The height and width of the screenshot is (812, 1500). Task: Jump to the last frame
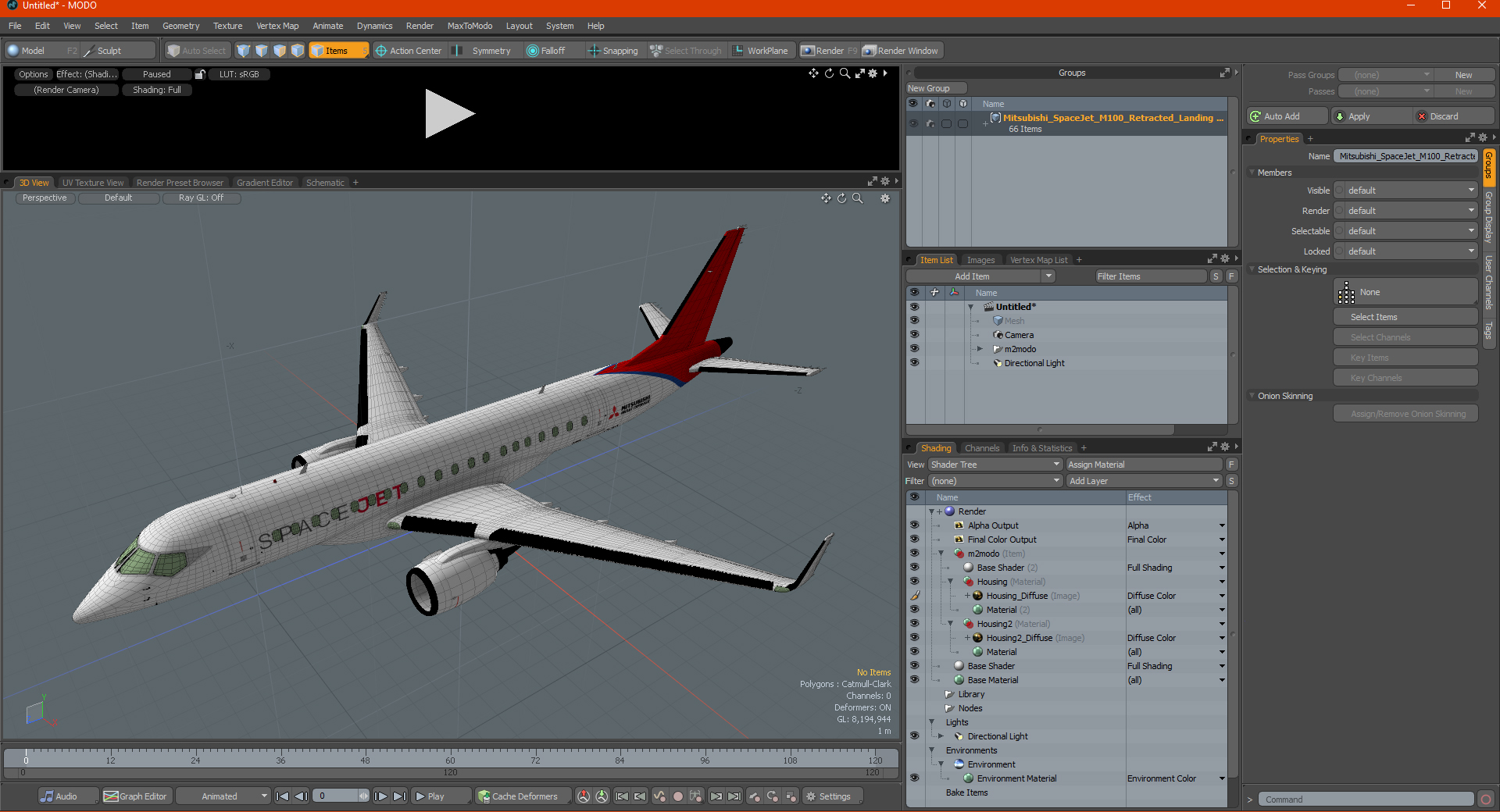coord(399,796)
